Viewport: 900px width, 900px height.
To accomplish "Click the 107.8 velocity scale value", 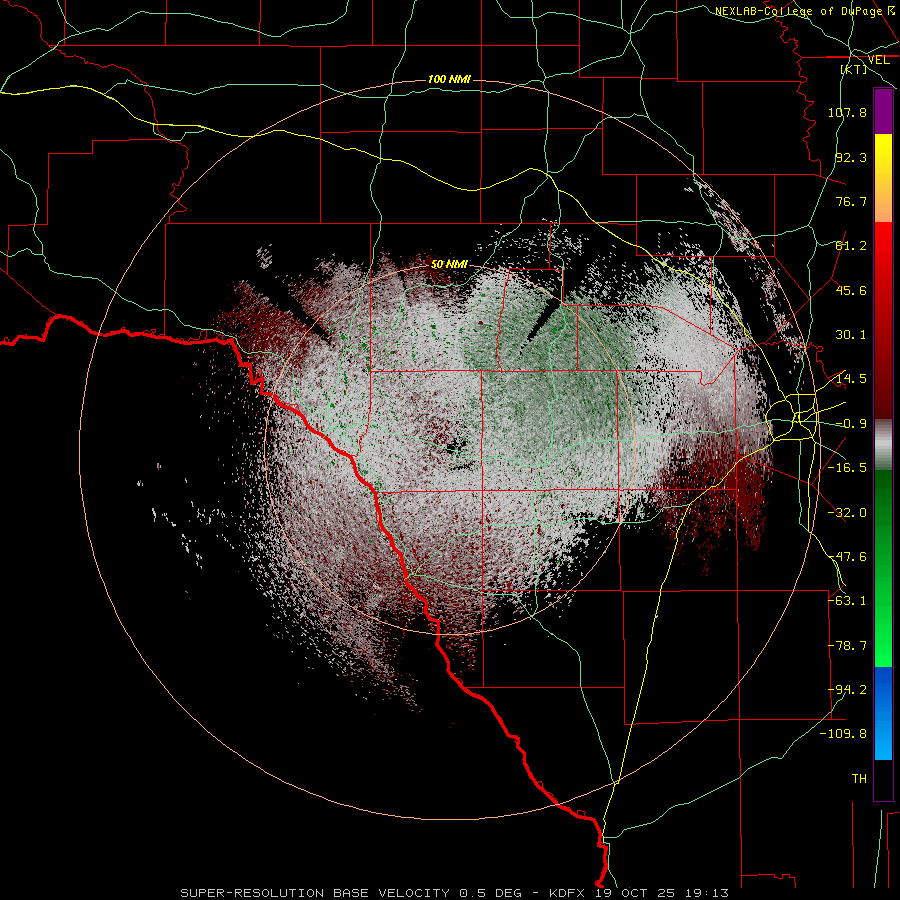I will (847, 112).
